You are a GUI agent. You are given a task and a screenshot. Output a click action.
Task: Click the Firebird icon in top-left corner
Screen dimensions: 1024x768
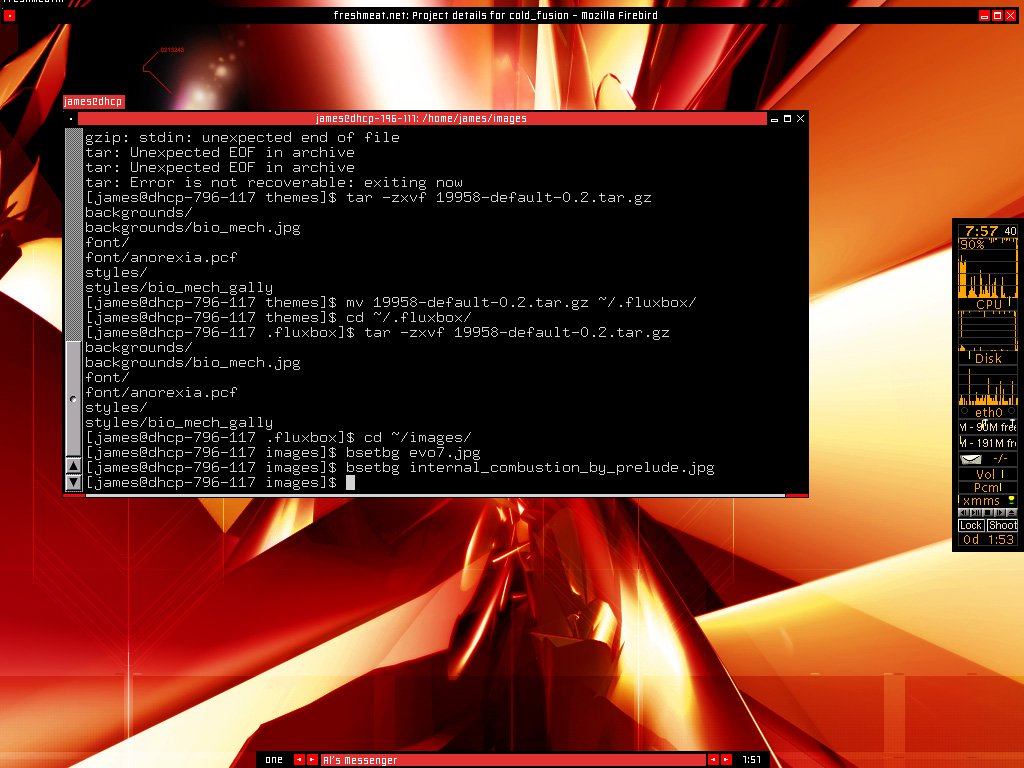[x=10, y=16]
